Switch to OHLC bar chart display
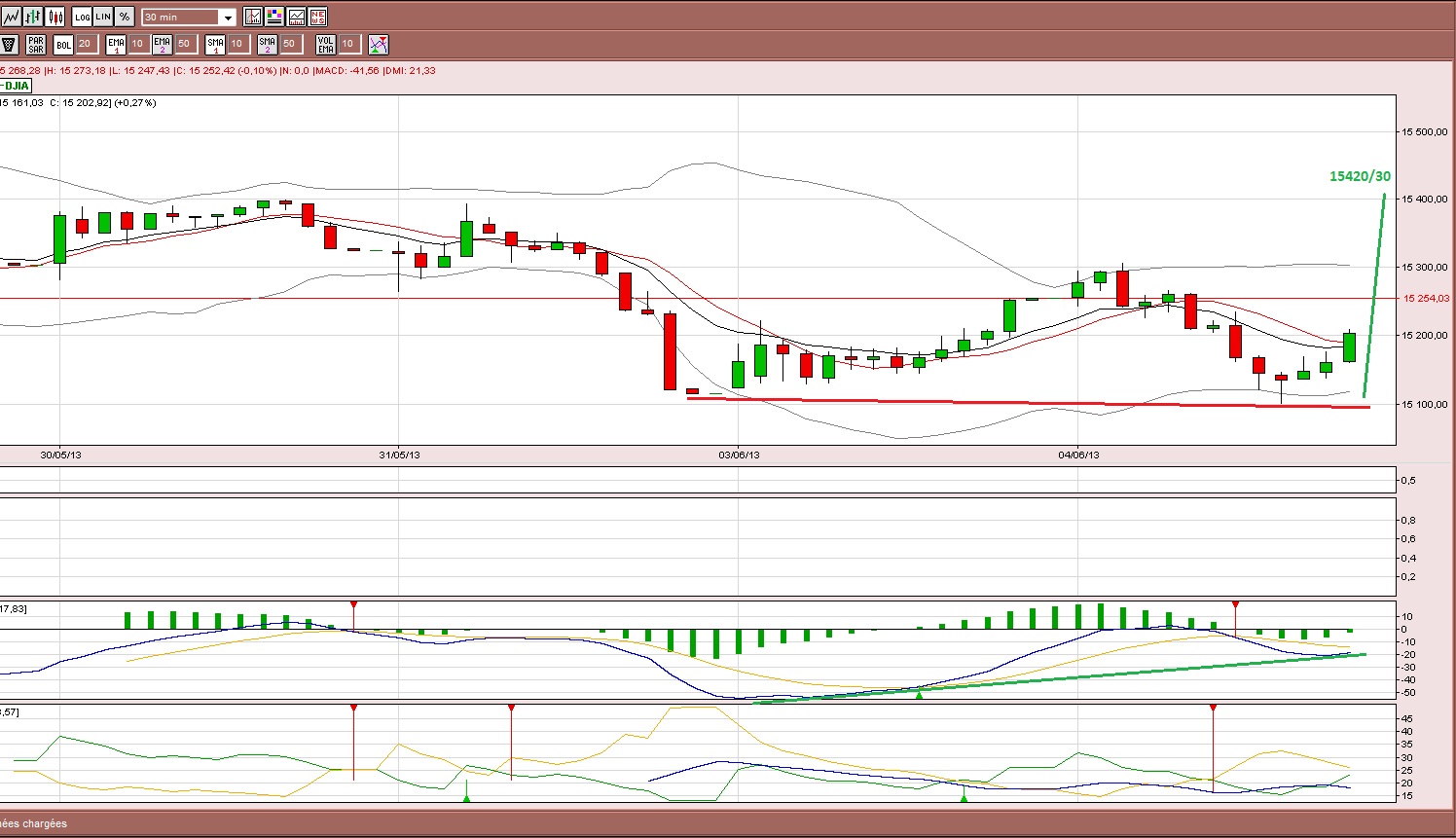Screen dimensions: 1456x838 click(x=33, y=17)
